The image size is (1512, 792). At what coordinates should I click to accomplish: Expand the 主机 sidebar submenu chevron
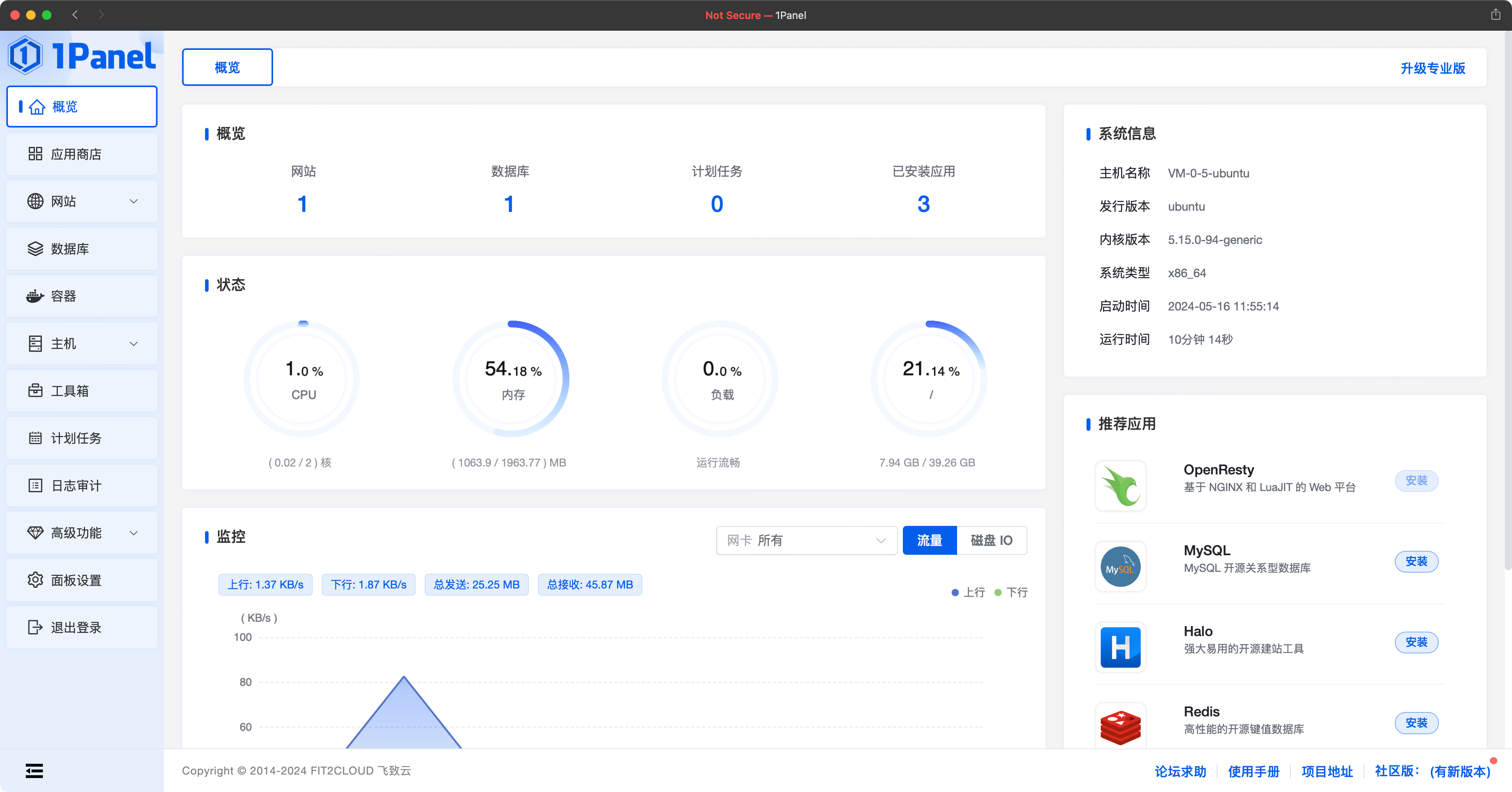click(134, 343)
